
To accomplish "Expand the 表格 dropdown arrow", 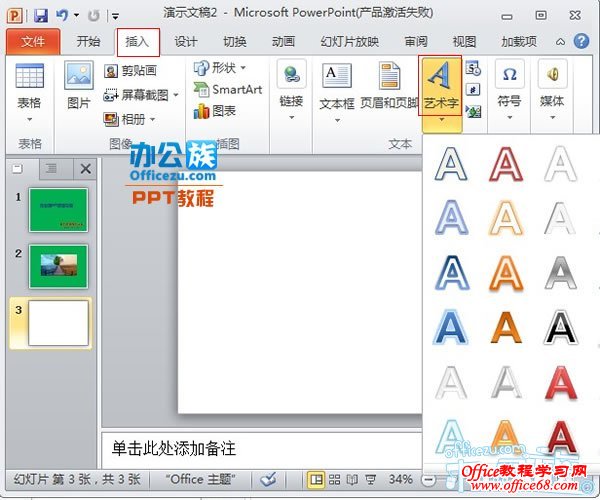I will coord(29,120).
